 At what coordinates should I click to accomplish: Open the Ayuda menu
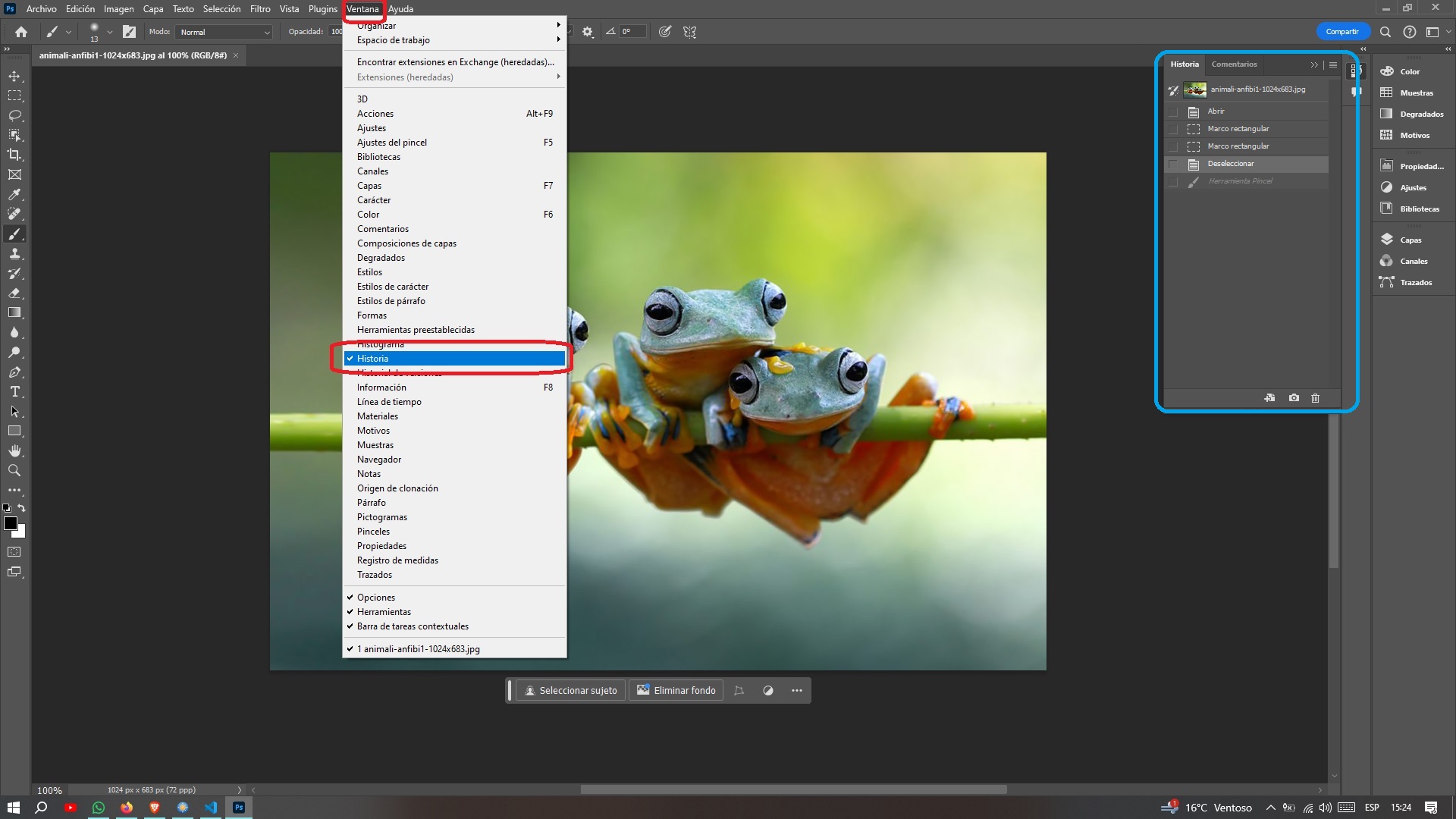[x=401, y=9]
